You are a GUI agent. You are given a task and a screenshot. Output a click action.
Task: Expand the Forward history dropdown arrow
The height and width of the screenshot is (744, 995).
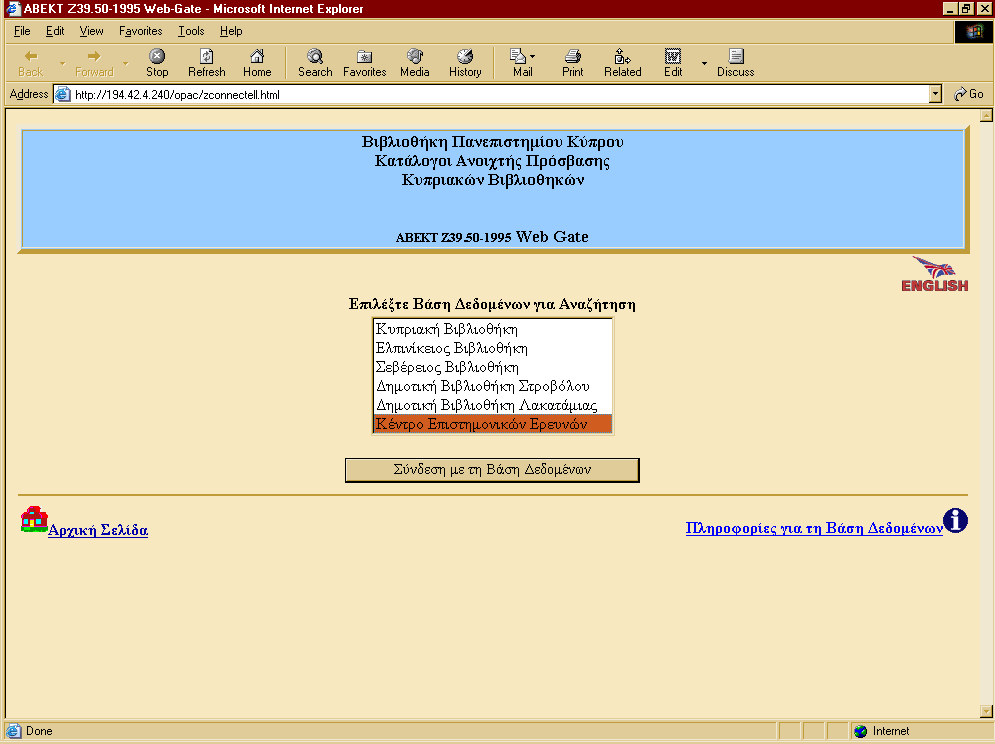tap(126, 63)
